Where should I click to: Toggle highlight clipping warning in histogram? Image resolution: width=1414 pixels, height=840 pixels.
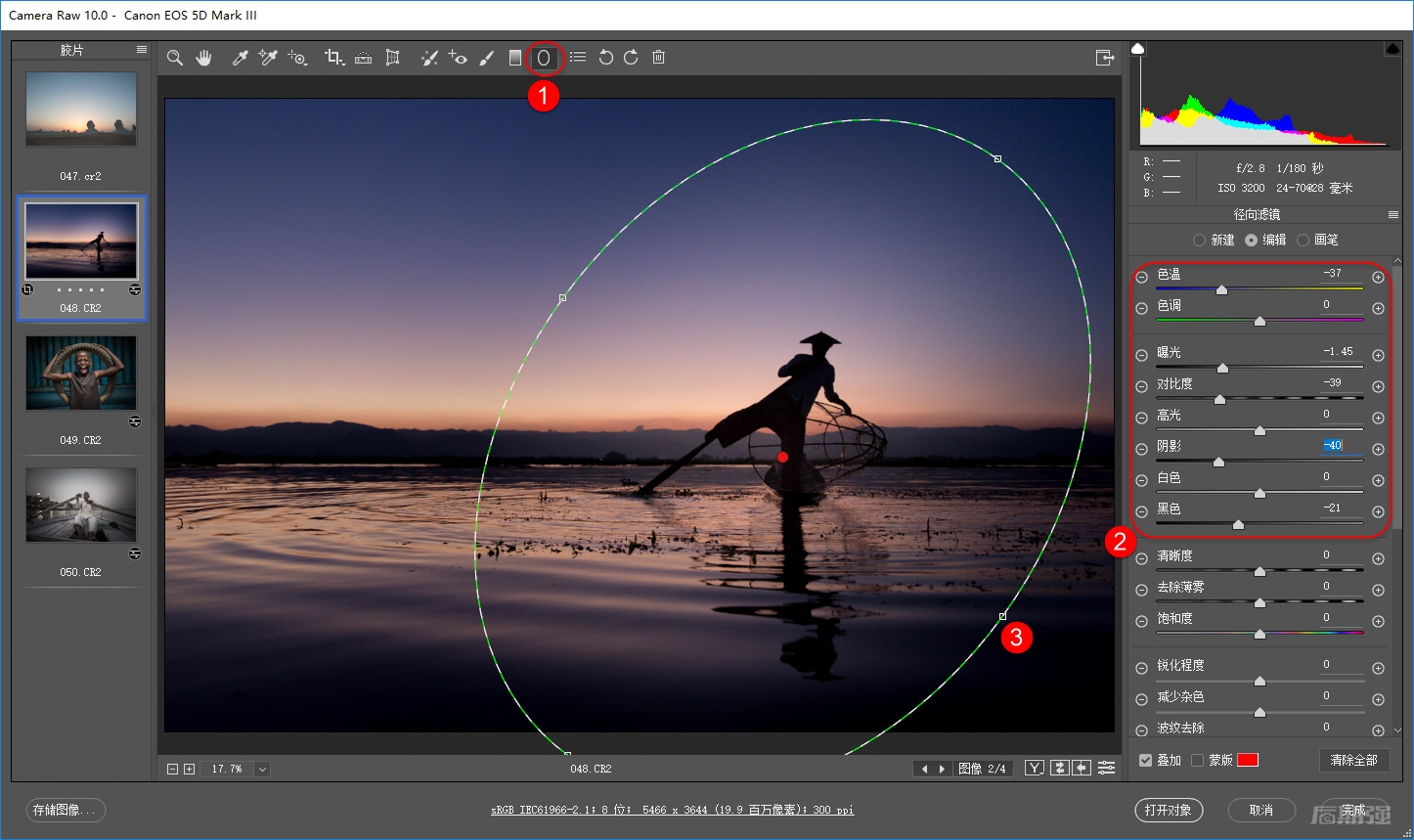point(1392,49)
